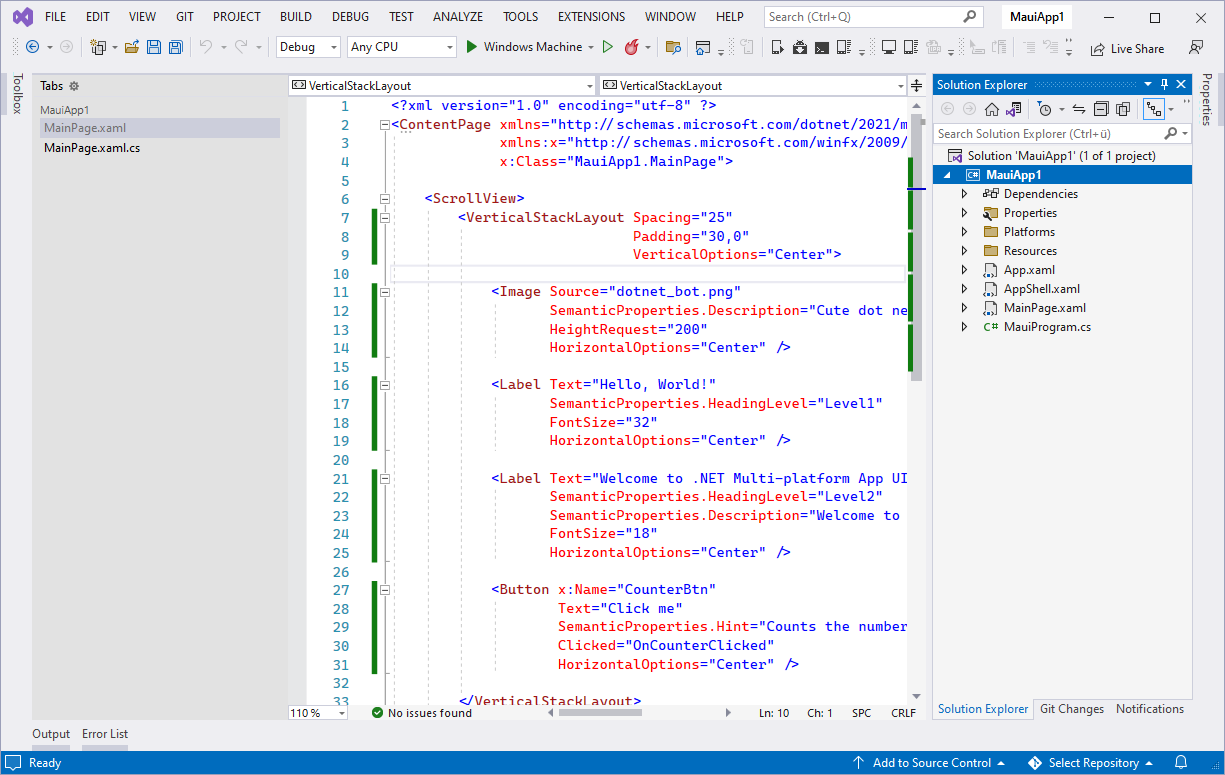Collapse All in Solution Explorer

click(x=1101, y=109)
